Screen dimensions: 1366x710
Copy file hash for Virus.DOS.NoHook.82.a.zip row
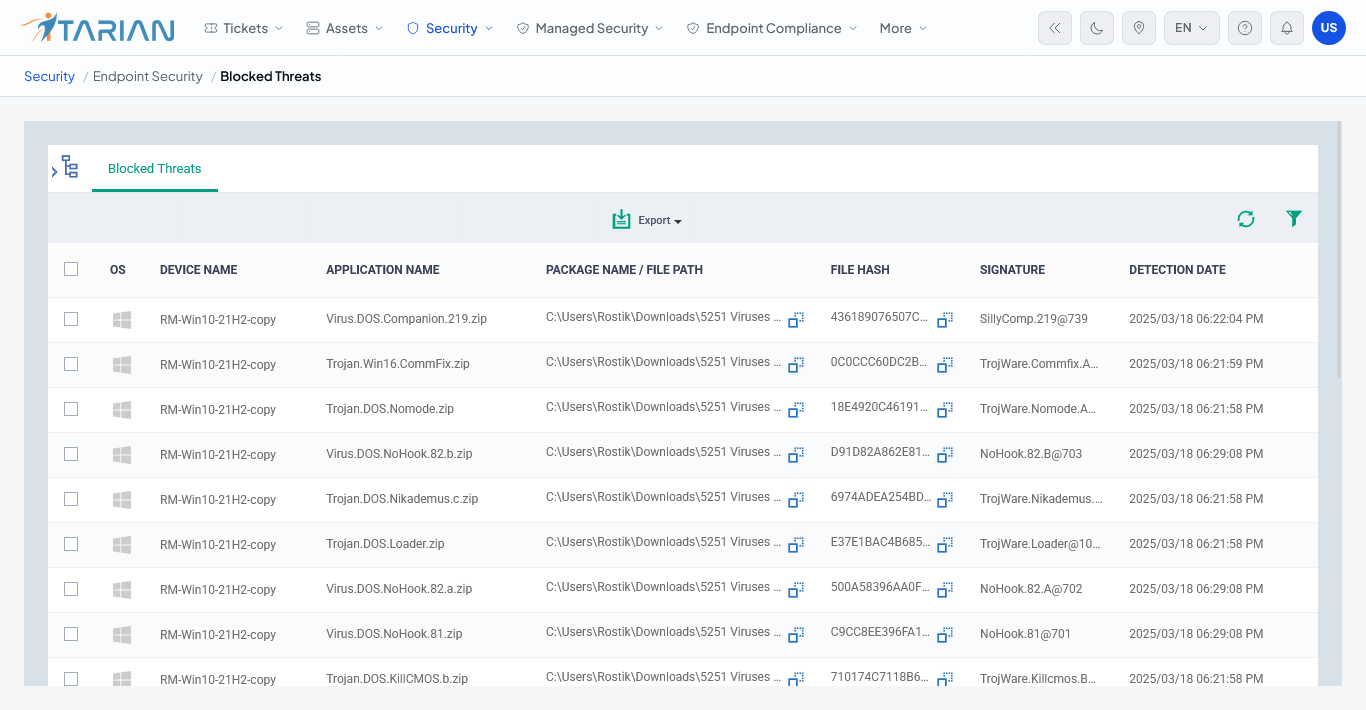tap(945, 589)
